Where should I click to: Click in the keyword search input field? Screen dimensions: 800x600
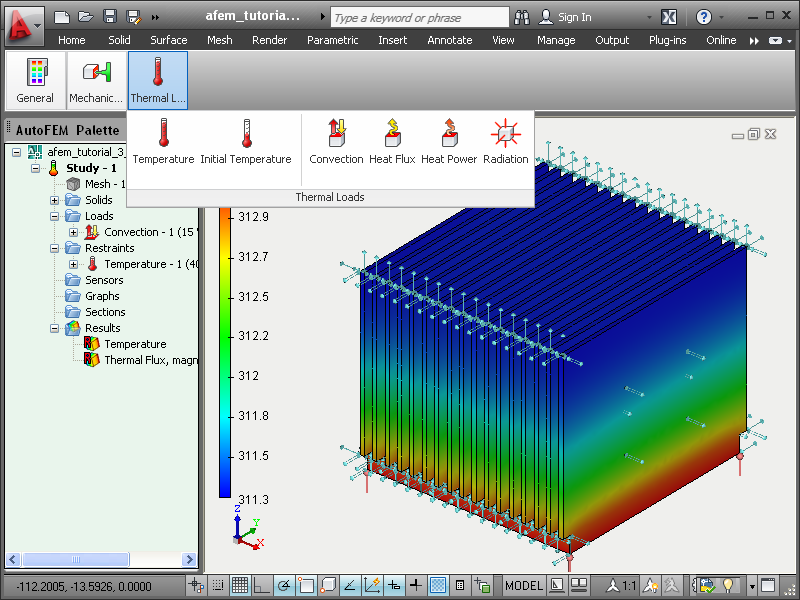pyautogui.click(x=420, y=17)
